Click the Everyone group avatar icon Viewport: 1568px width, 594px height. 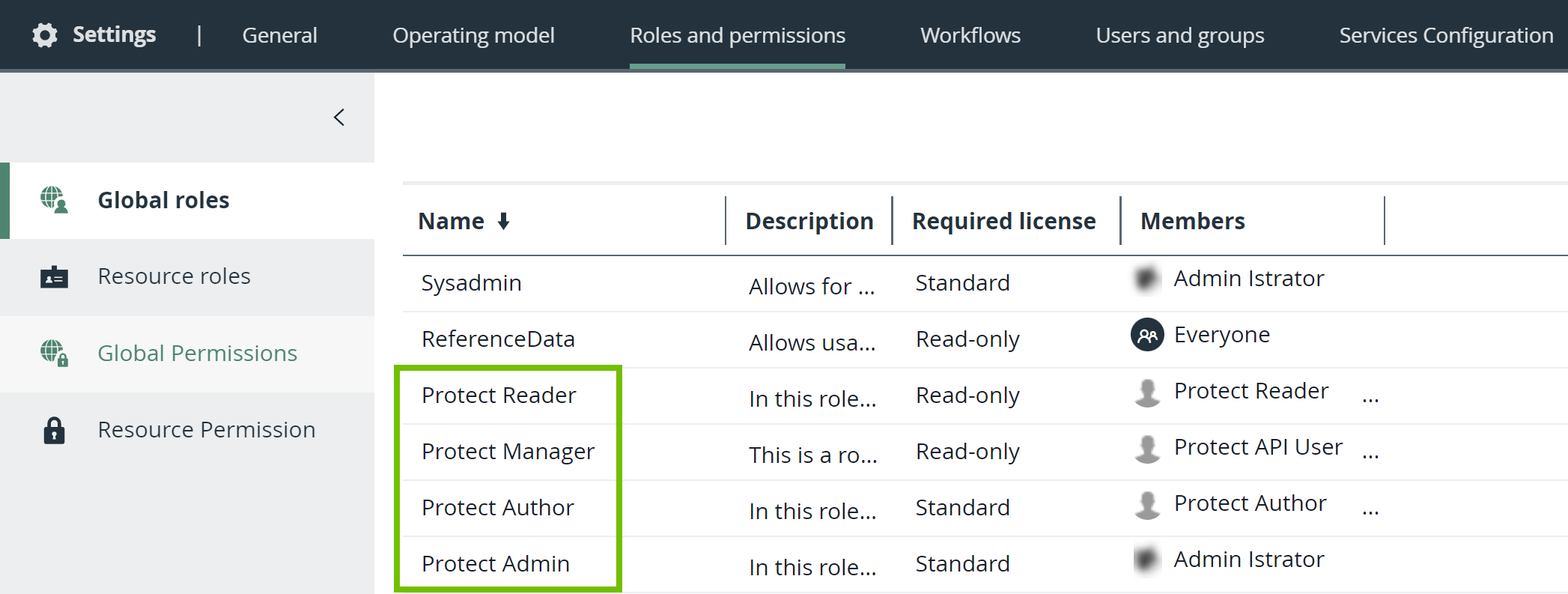click(1146, 335)
